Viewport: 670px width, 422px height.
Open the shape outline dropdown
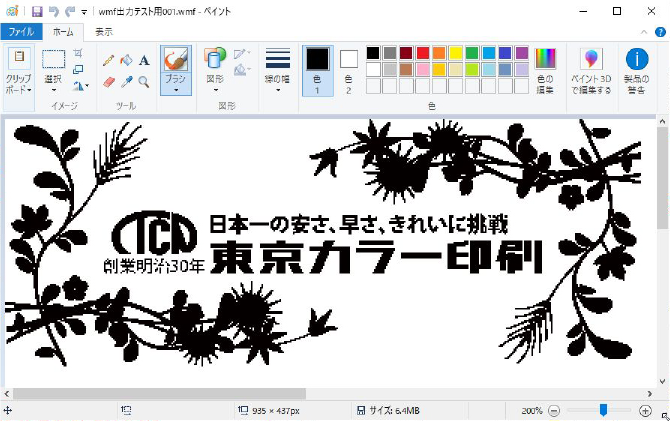click(242, 53)
